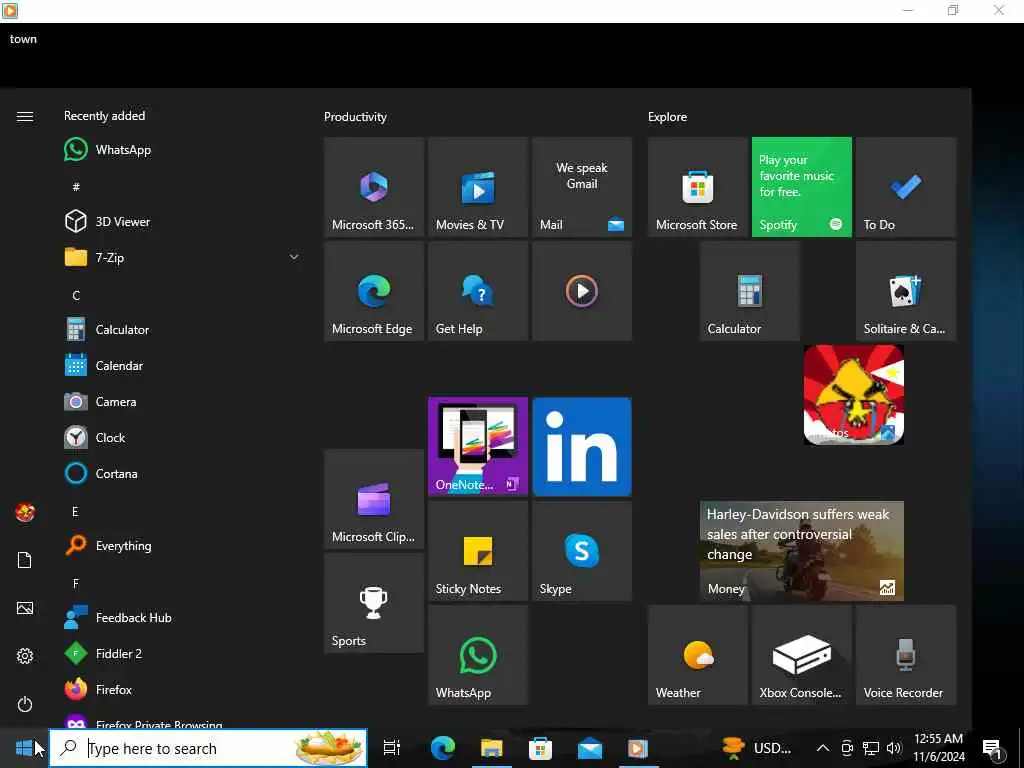Click the Power button in Start sidebar
Viewport: 1024px width, 768px height.
[25, 704]
